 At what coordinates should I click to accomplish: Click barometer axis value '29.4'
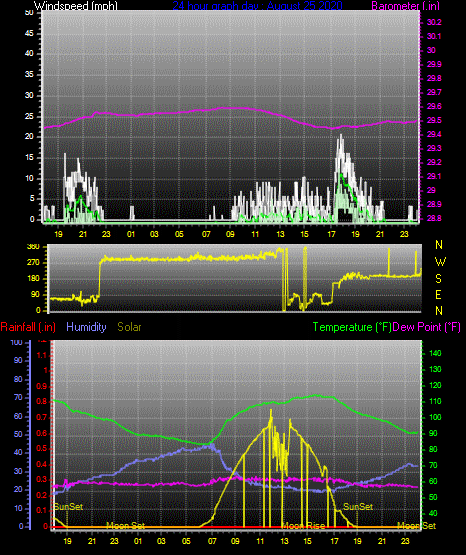(x=434, y=135)
